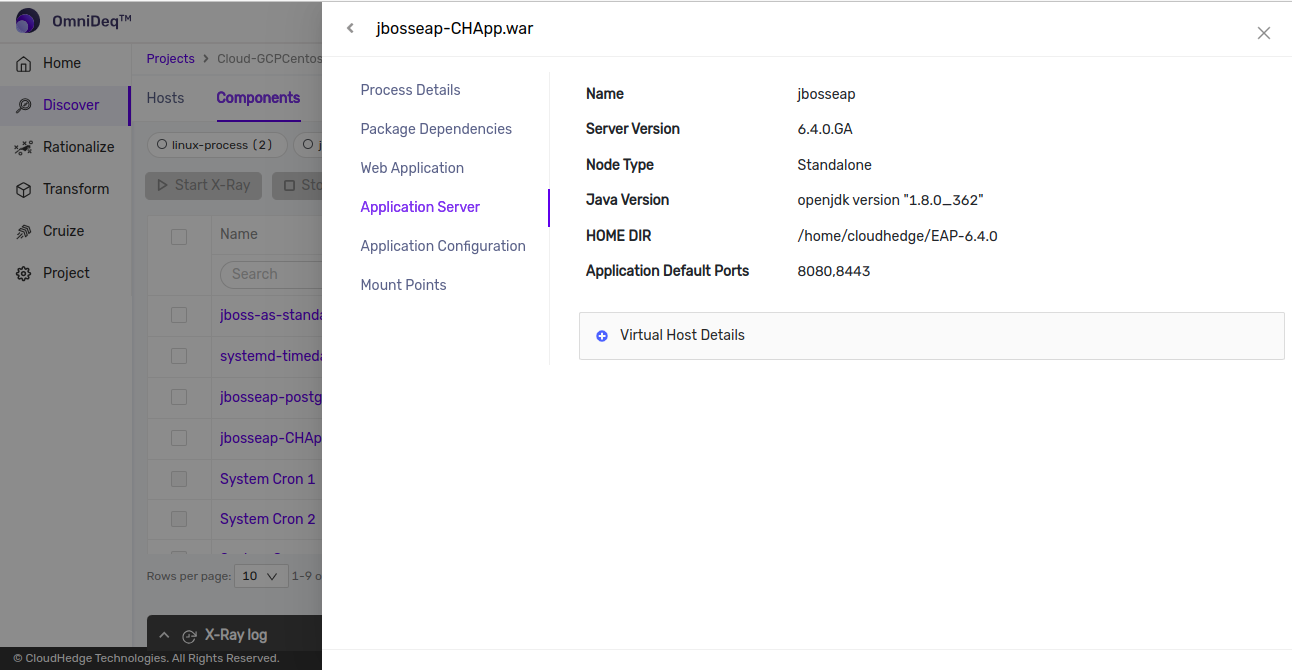Refresh the X-Ray log icon
The image size is (1292, 670).
189,636
